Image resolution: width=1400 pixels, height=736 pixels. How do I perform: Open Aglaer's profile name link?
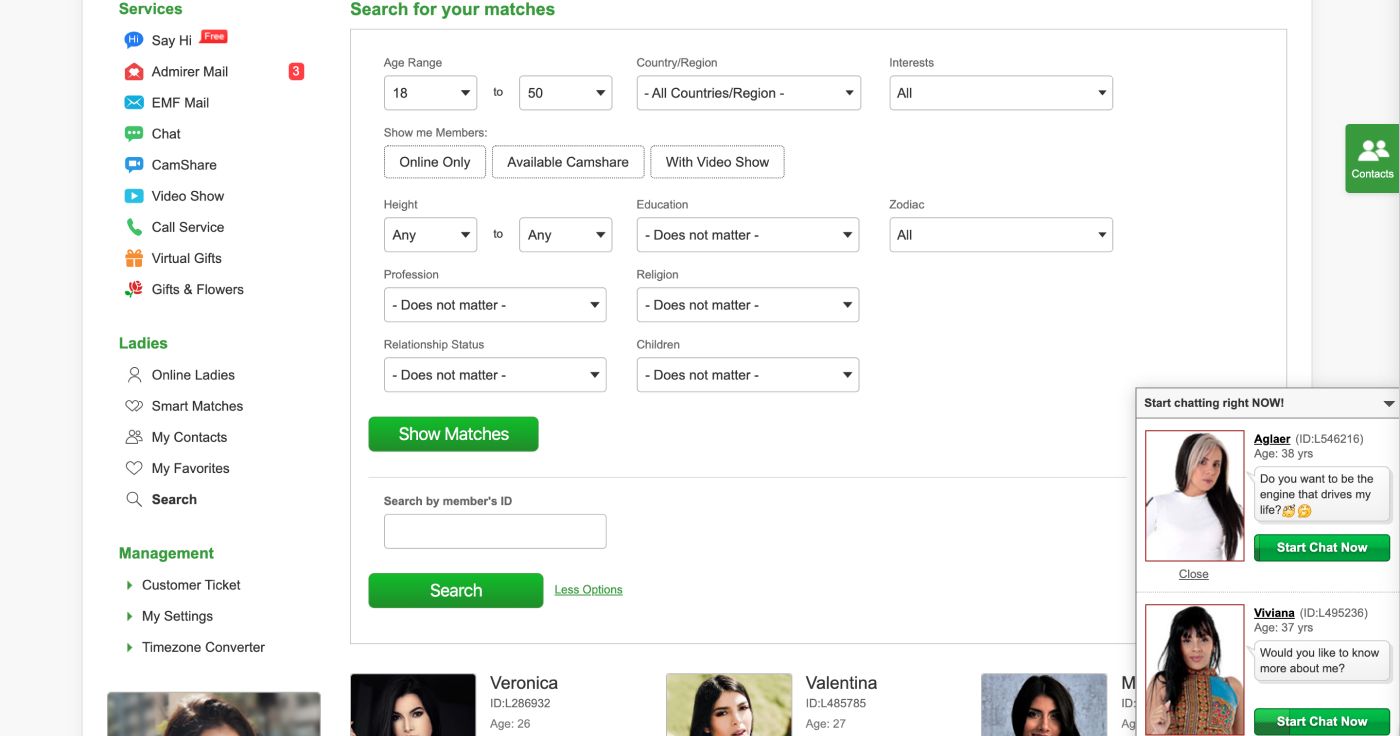point(1272,439)
